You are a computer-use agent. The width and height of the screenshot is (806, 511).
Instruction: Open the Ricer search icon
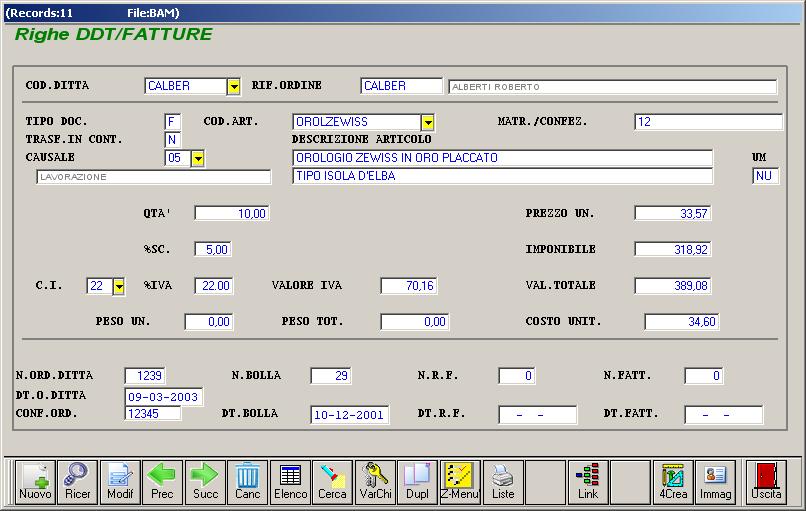coord(78,482)
